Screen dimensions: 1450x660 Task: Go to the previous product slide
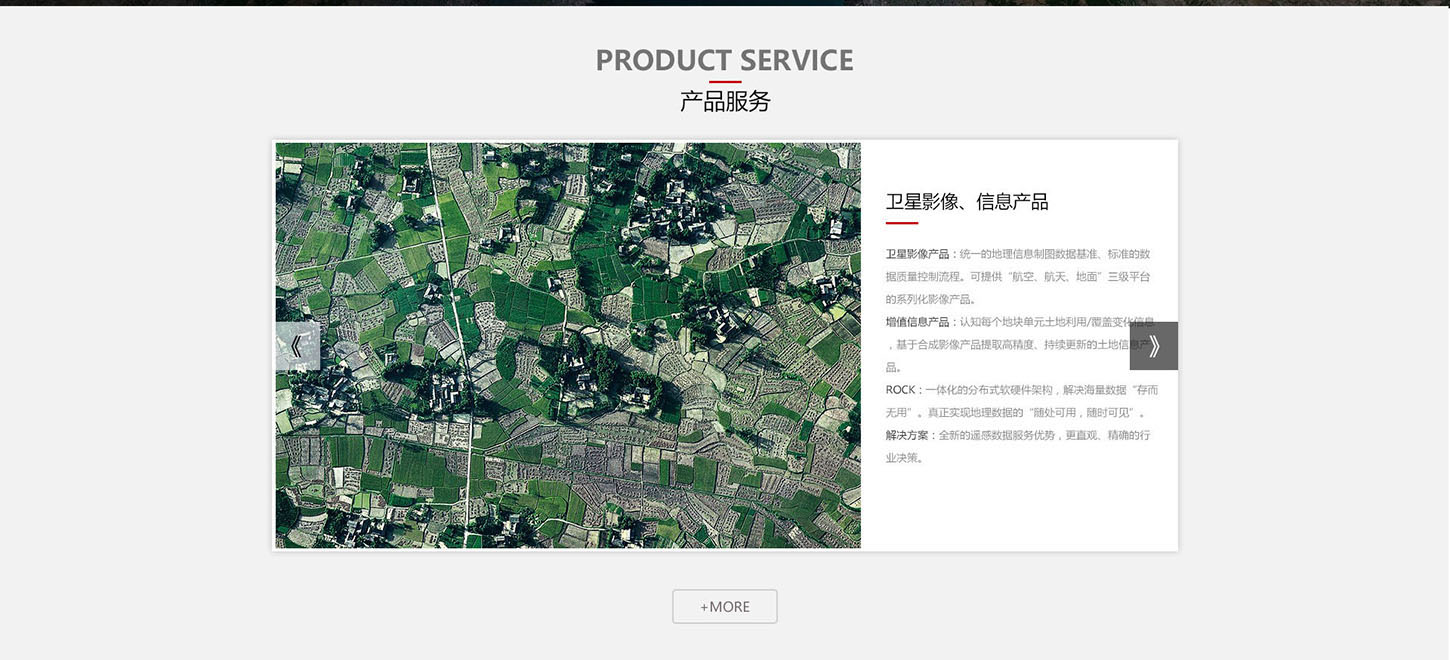click(x=297, y=346)
